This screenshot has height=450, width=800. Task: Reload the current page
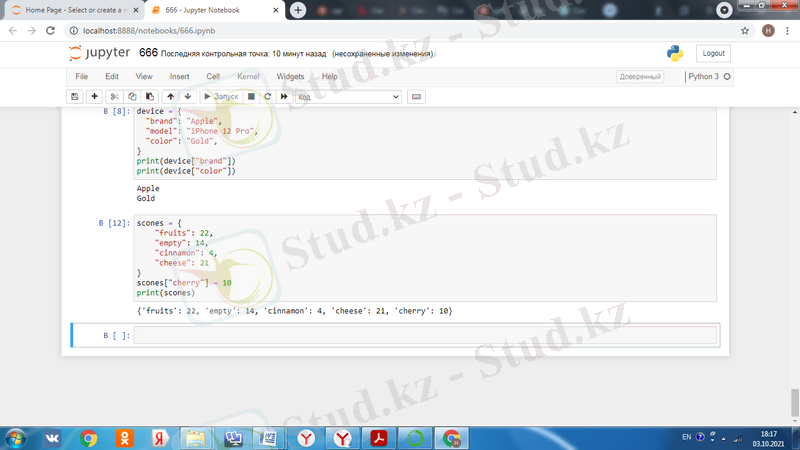[50, 31]
